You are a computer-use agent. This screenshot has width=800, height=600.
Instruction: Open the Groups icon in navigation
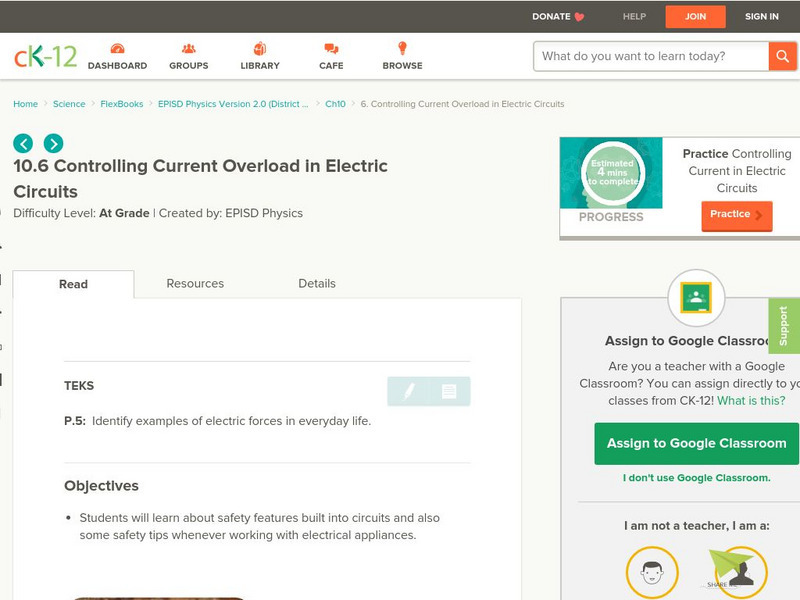click(x=188, y=50)
